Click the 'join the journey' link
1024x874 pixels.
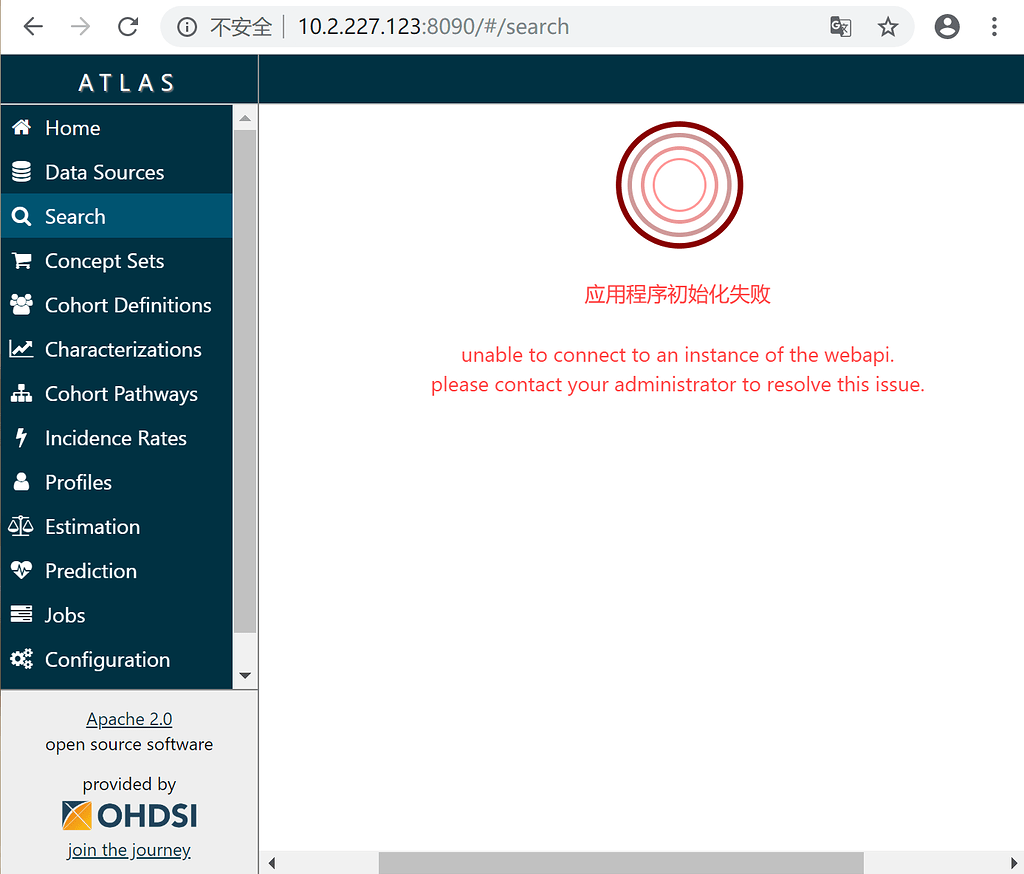click(x=129, y=849)
